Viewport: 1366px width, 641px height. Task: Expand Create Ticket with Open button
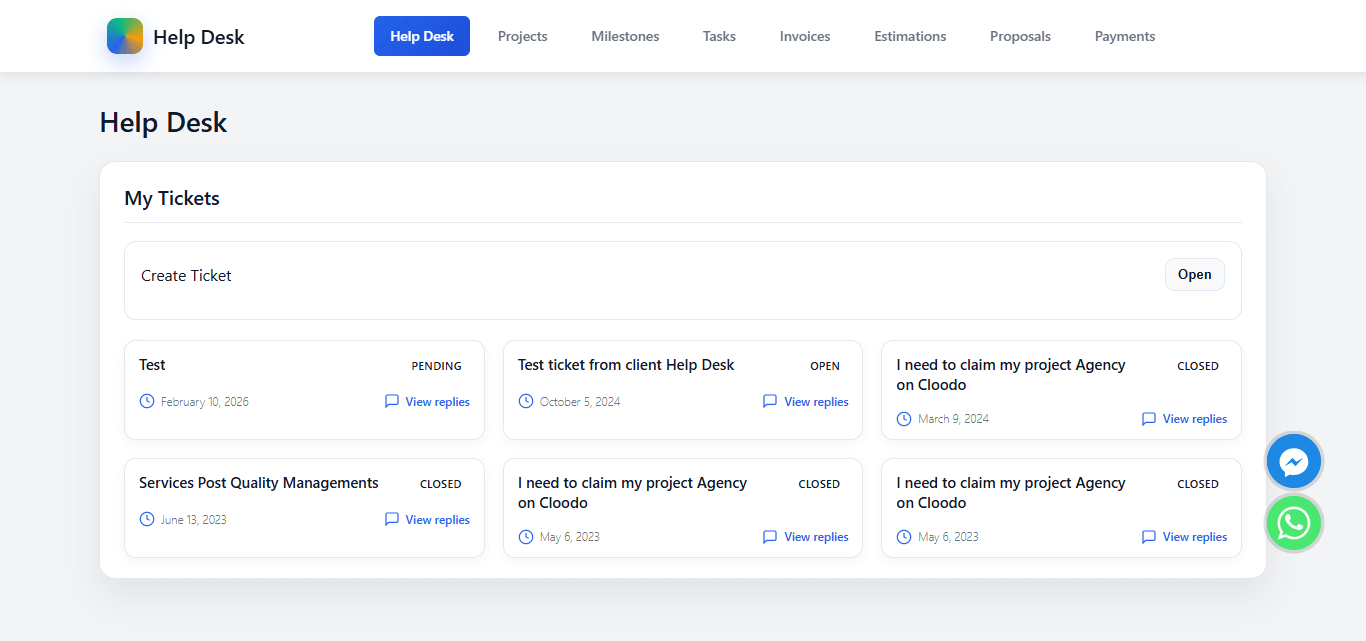[x=1194, y=275]
